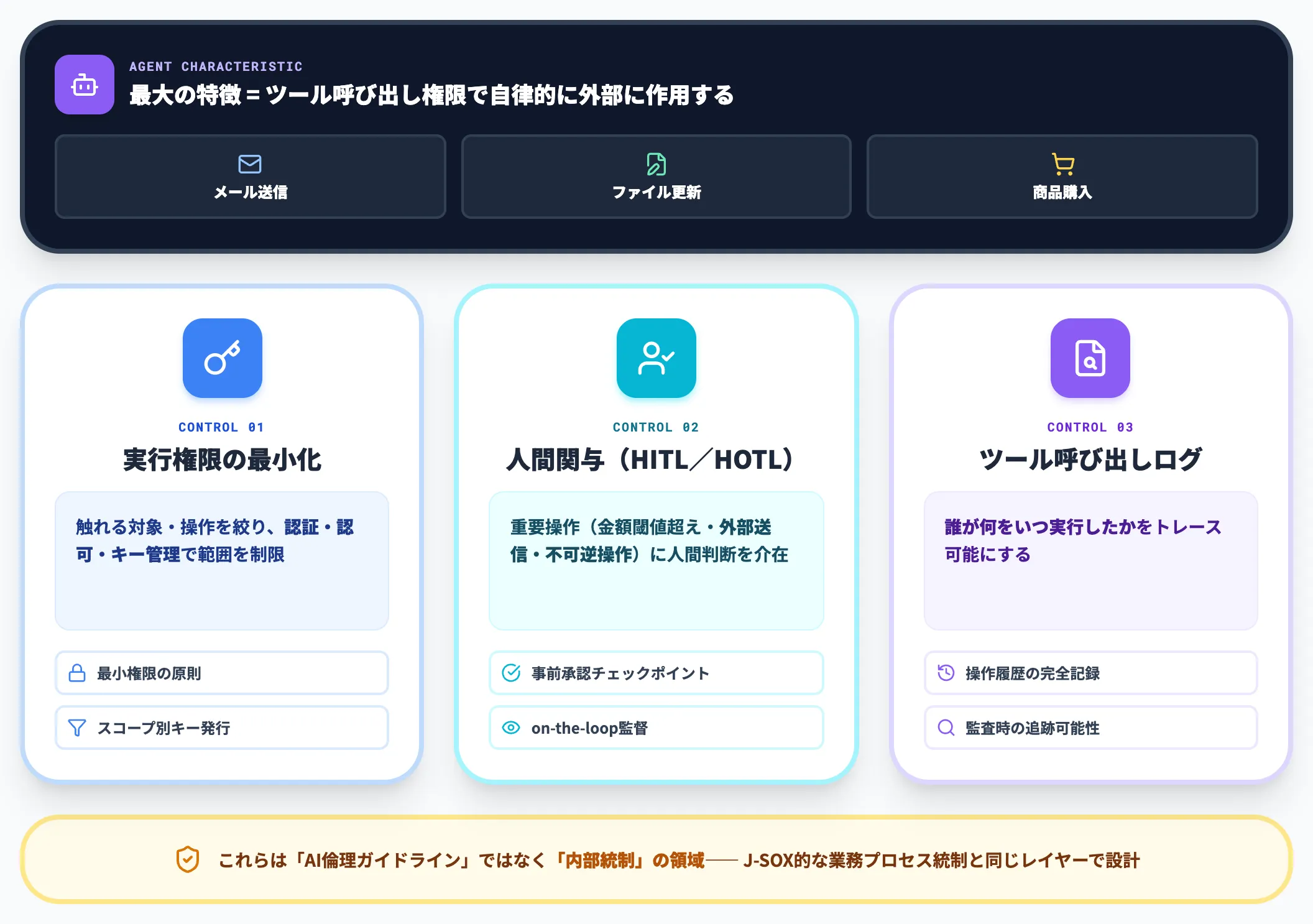Click the headline 最大の特徴＝ツール呼び出し権限

431,95
